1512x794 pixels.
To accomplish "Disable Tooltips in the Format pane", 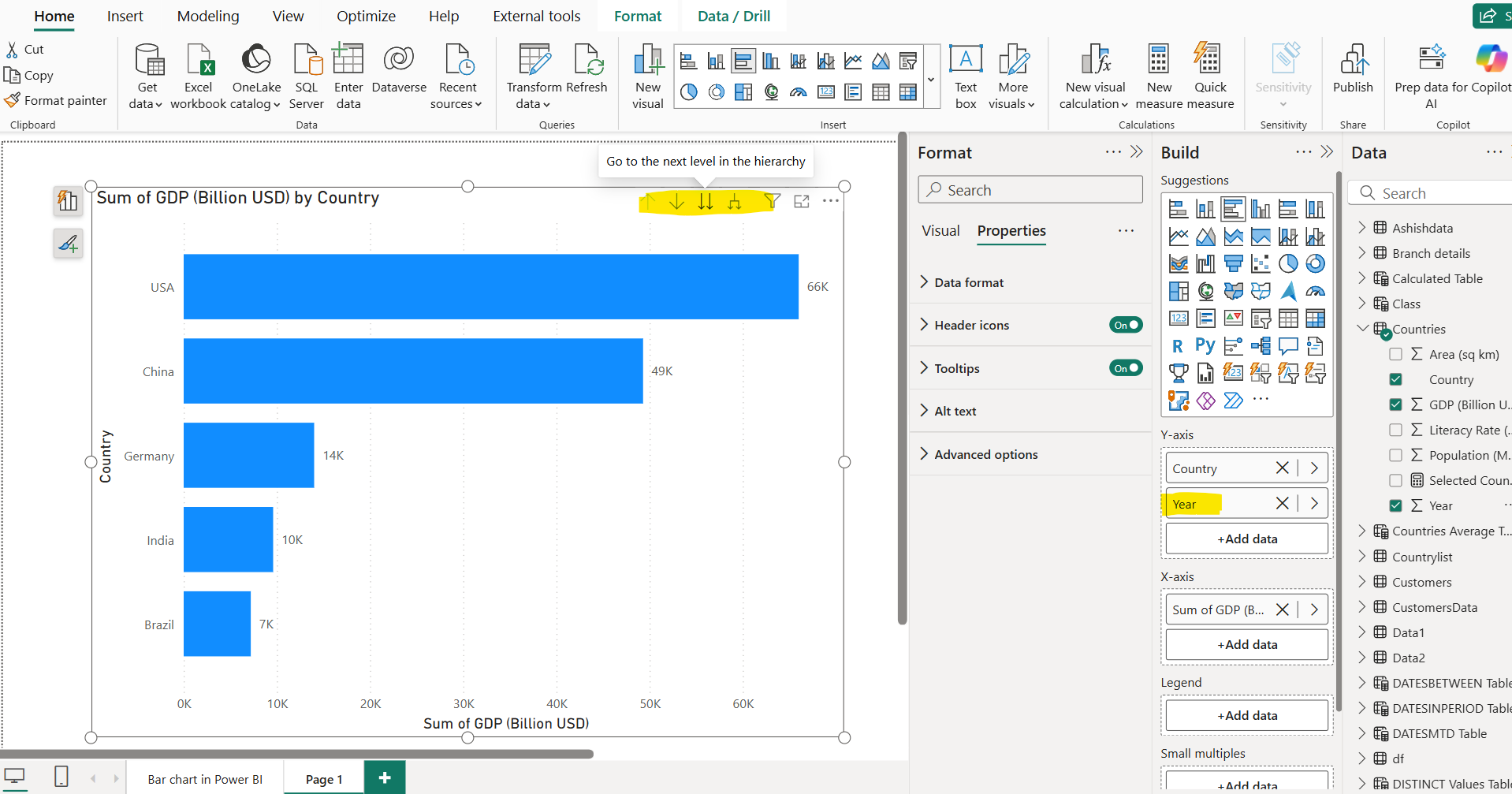I will 1126,367.
